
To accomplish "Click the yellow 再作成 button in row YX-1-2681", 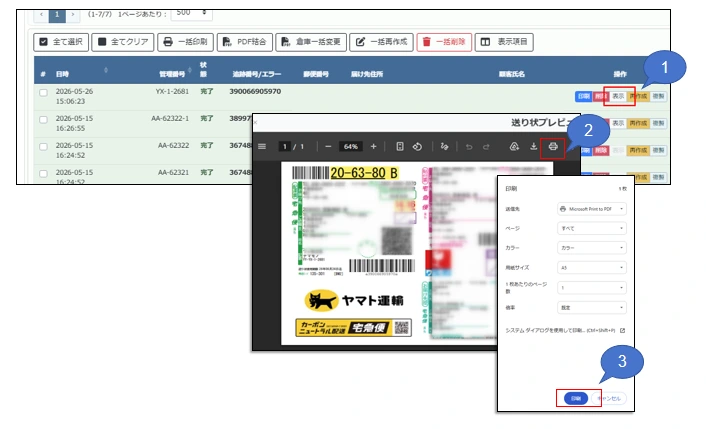I will point(638,96).
